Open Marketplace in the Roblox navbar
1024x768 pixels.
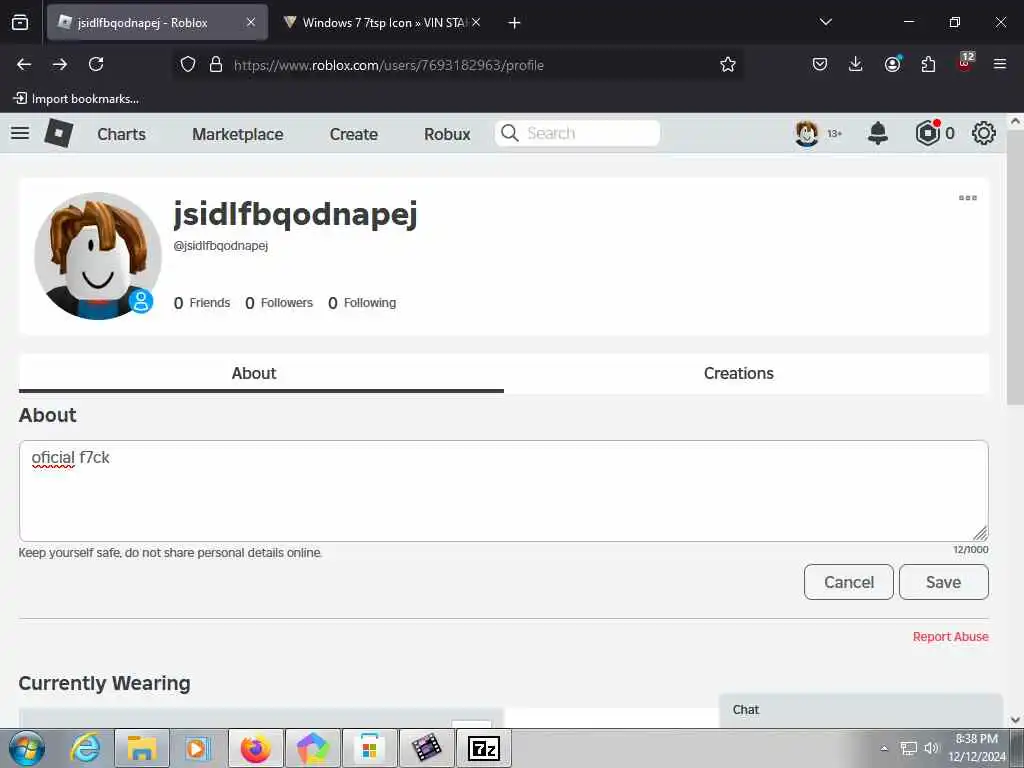click(x=238, y=134)
